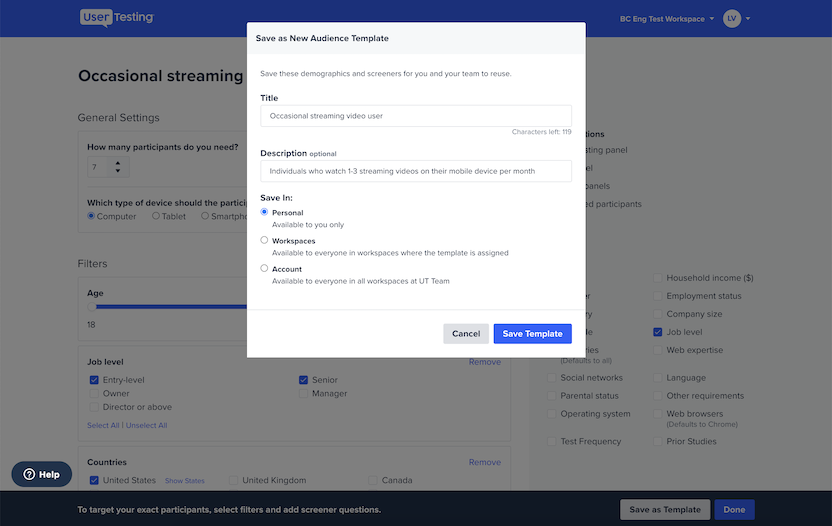The width and height of the screenshot is (832, 526).
Task: Click the Title input field
Action: tap(415, 116)
